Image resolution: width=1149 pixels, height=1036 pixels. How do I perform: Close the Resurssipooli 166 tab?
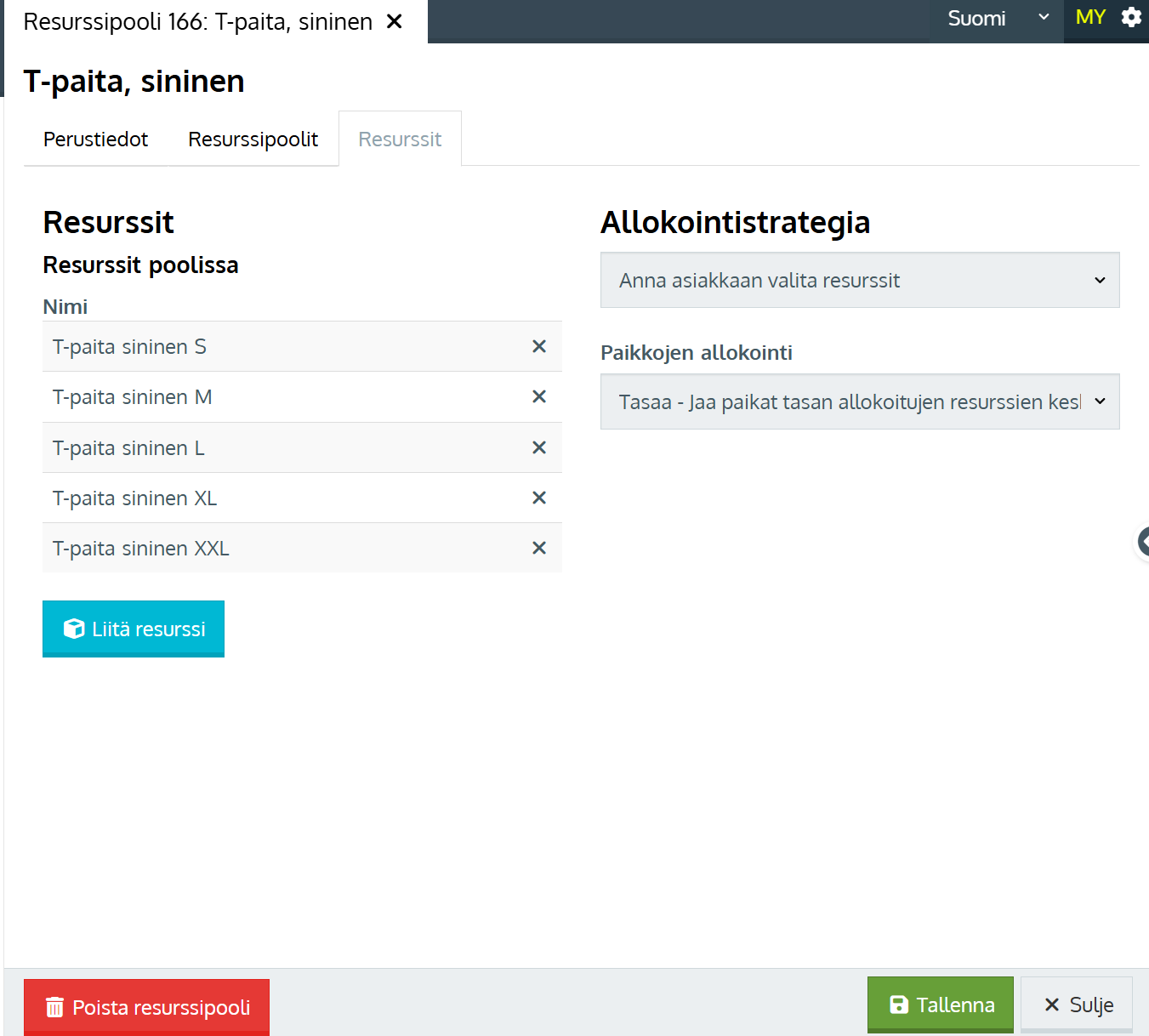click(x=395, y=21)
